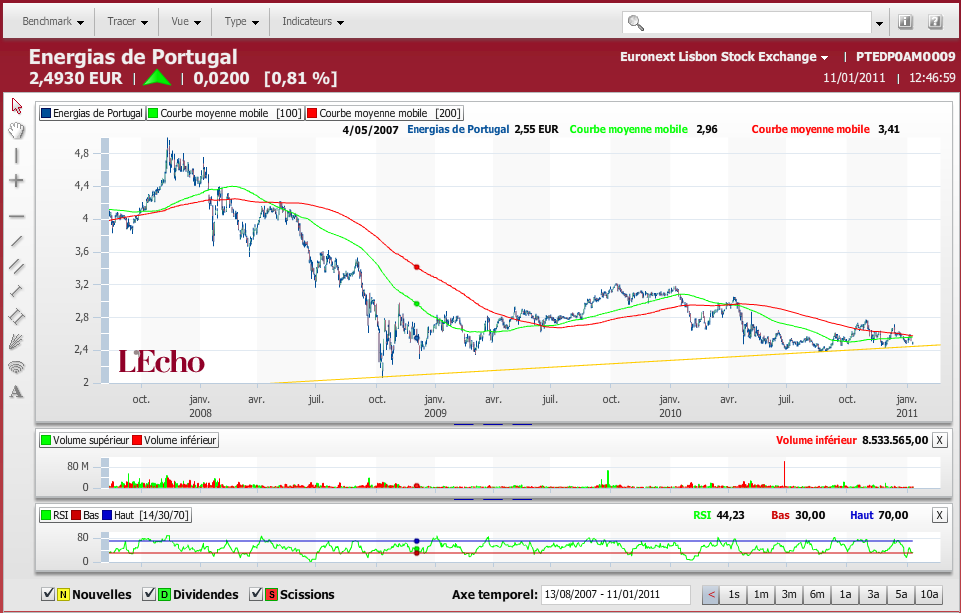The width and height of the screenshot is (961, 613).
Task: Open the Euronext Lisbon Stock Exchange dropdown
Action: point(724,56)
